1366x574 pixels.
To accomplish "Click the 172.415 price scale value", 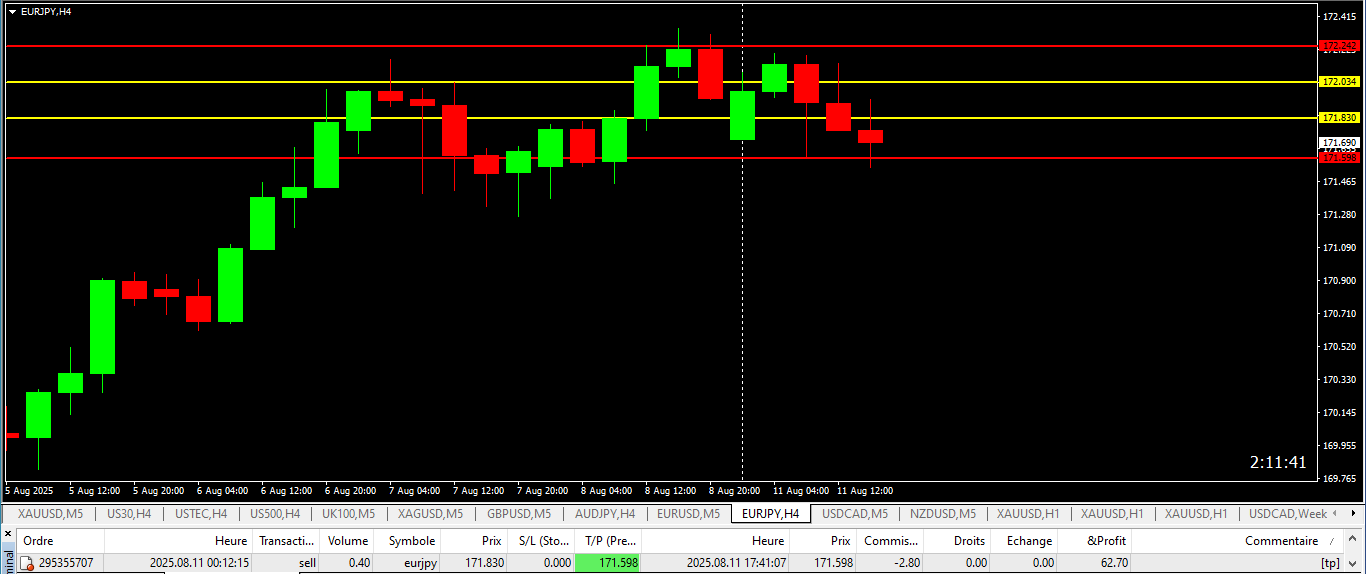I will coord(1340,17).
